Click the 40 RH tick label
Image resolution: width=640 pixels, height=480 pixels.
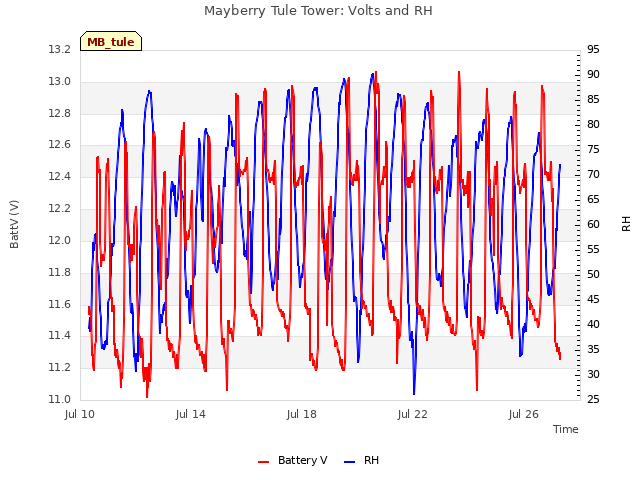593,324
